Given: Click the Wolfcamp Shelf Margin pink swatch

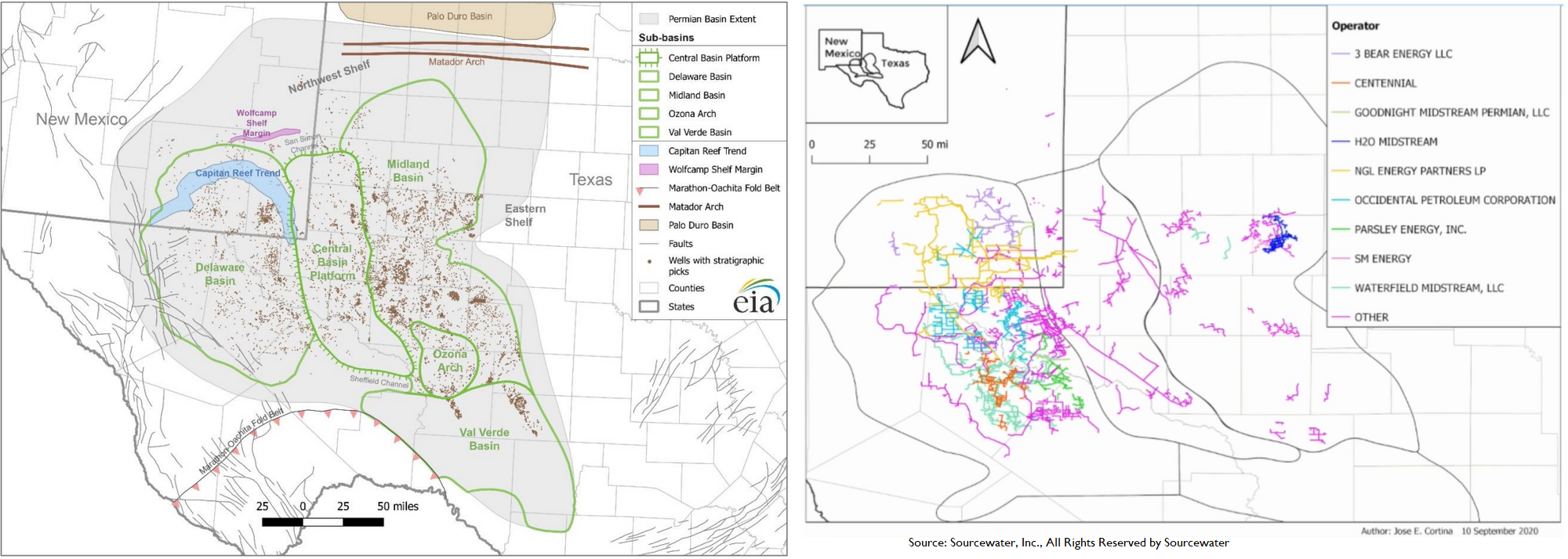Looking at the screenshot, I should (648, 169).
